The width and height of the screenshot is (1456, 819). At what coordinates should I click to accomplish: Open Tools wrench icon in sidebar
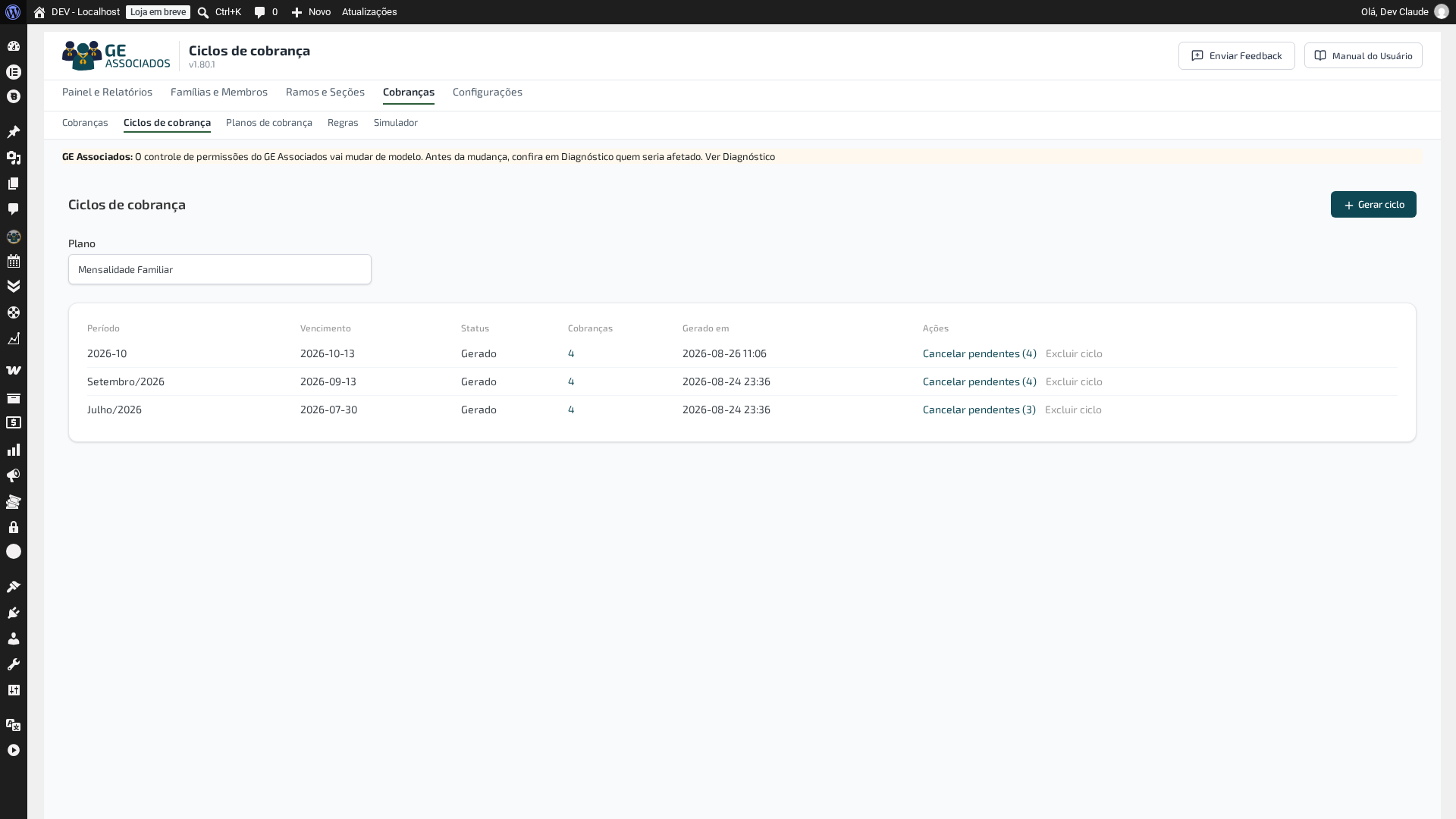14,664
